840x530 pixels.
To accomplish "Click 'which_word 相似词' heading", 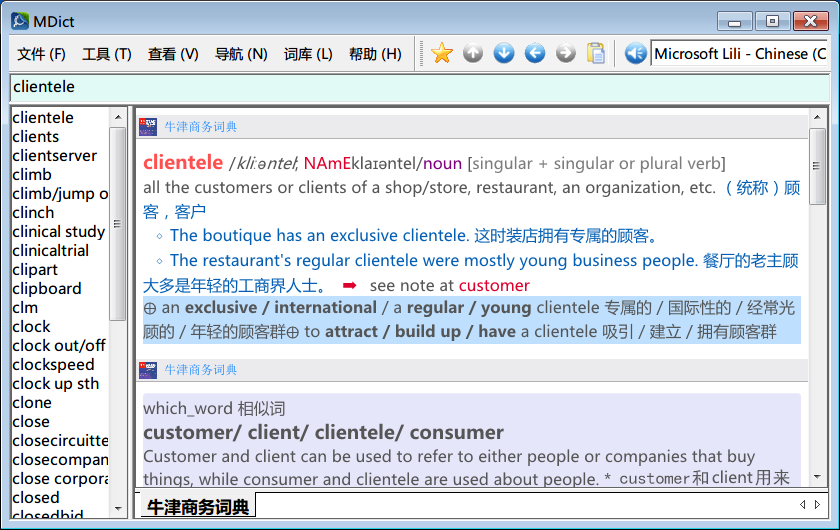I will (x=214, y=408).
